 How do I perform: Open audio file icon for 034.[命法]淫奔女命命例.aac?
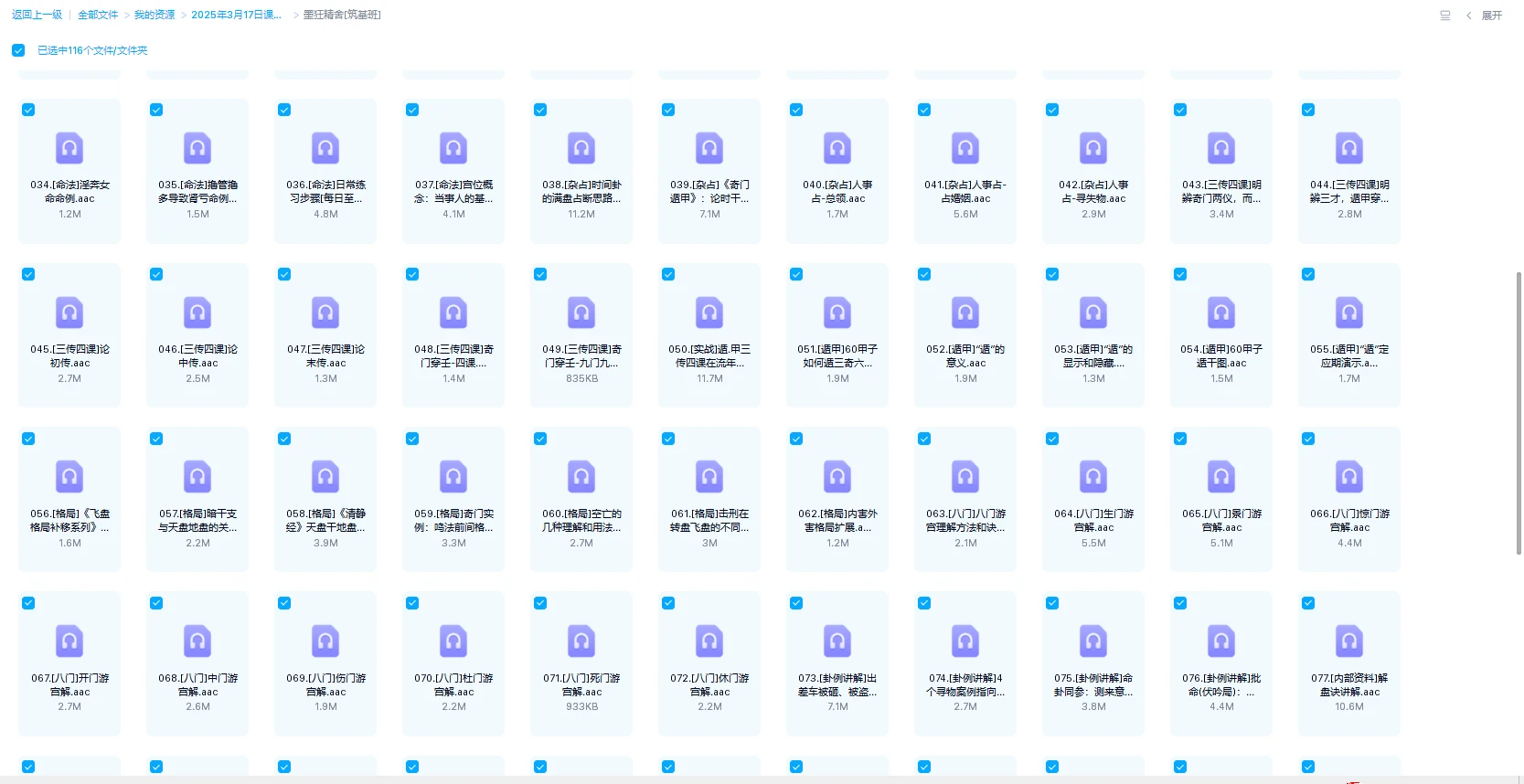coord(69,148)
